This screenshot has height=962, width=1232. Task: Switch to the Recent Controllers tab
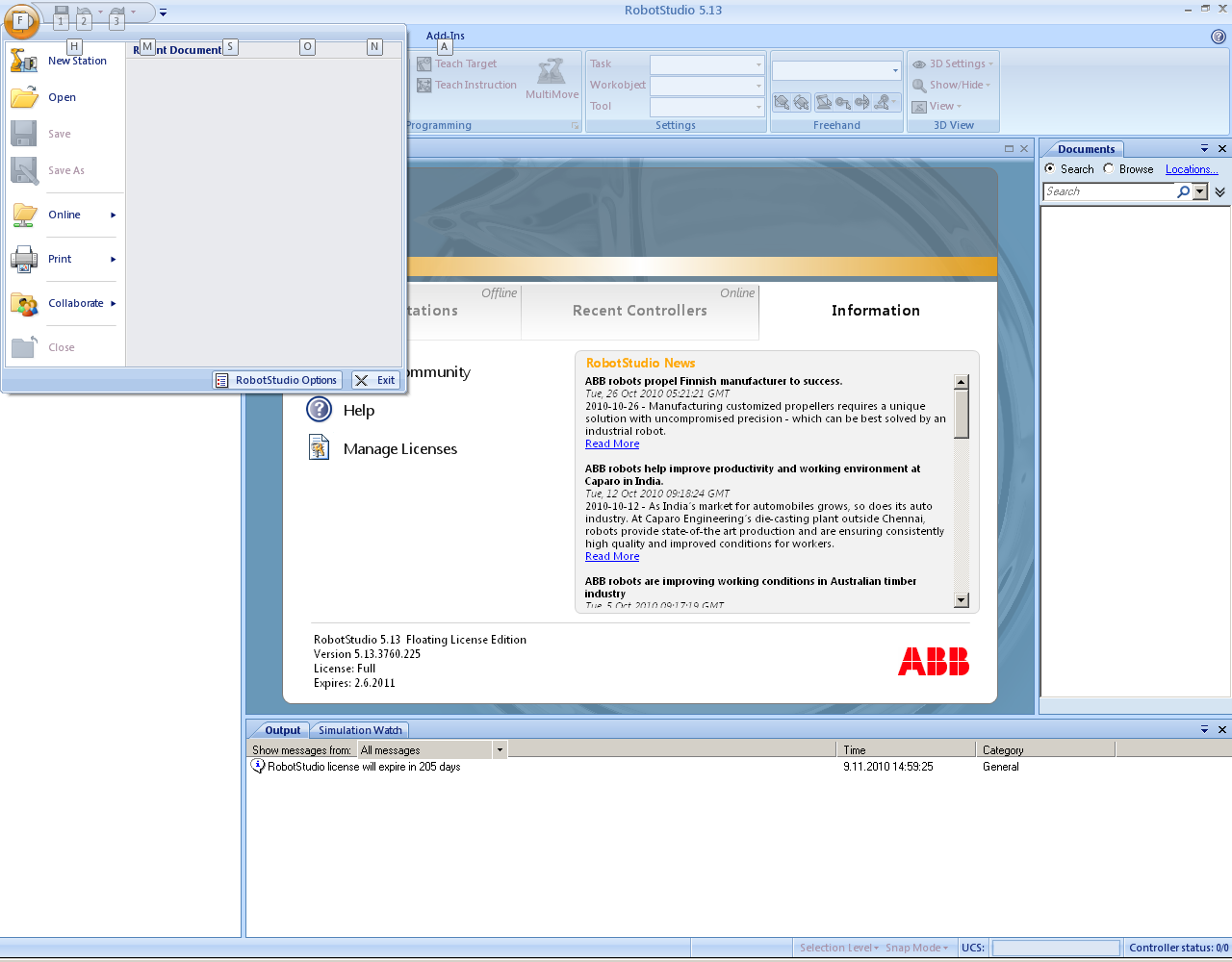[640, 311]
